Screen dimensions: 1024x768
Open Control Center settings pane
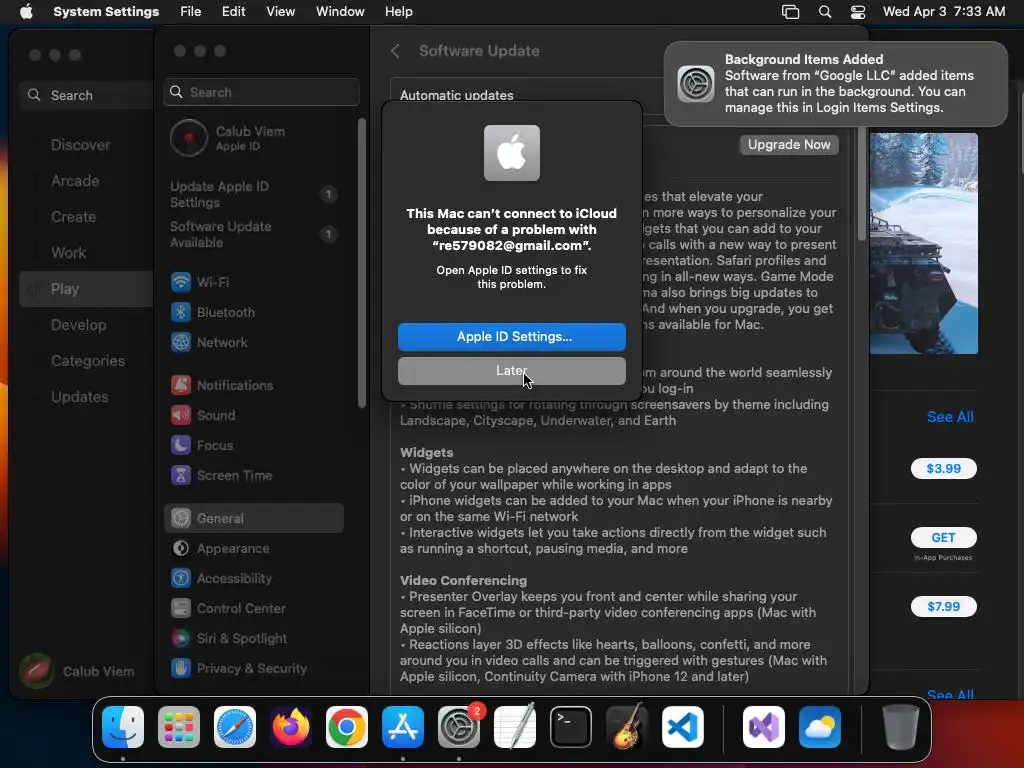pyautogui.click(x=254, y=609)
